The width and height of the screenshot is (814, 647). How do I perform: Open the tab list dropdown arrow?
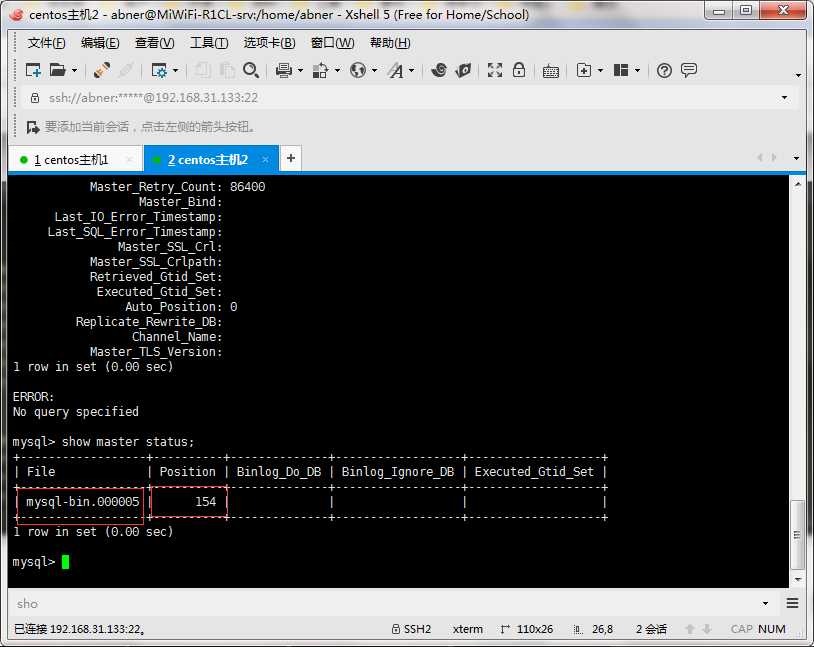796,158
